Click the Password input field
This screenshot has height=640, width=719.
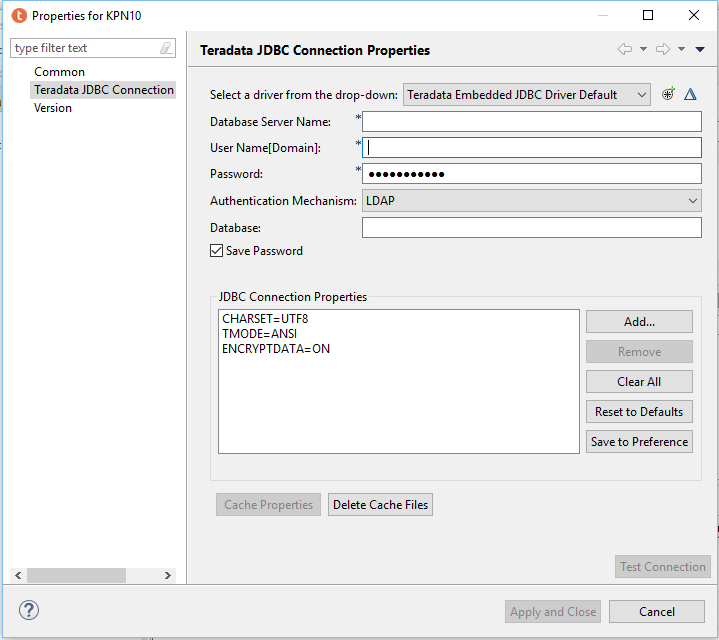point(531,174)
